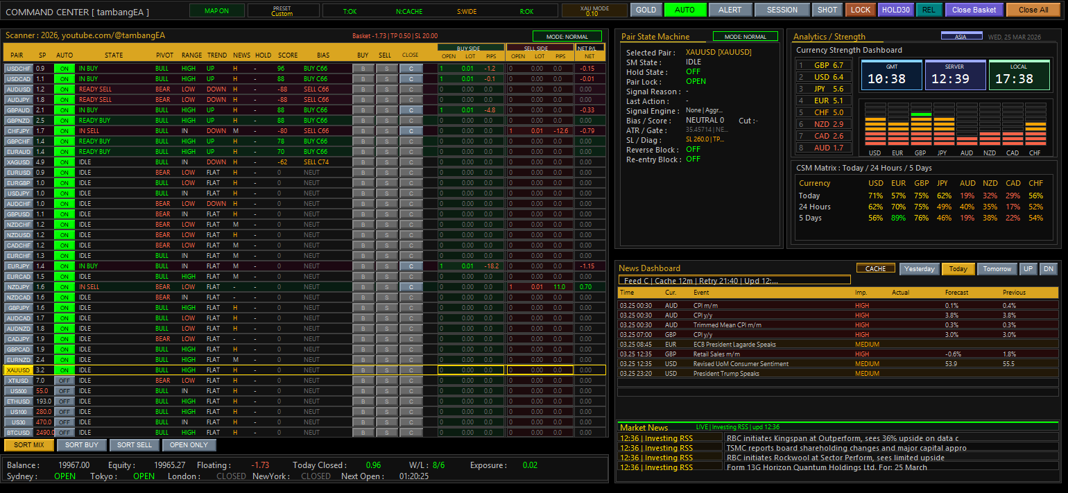Click the SORT SELL button

tap(135, 445)
